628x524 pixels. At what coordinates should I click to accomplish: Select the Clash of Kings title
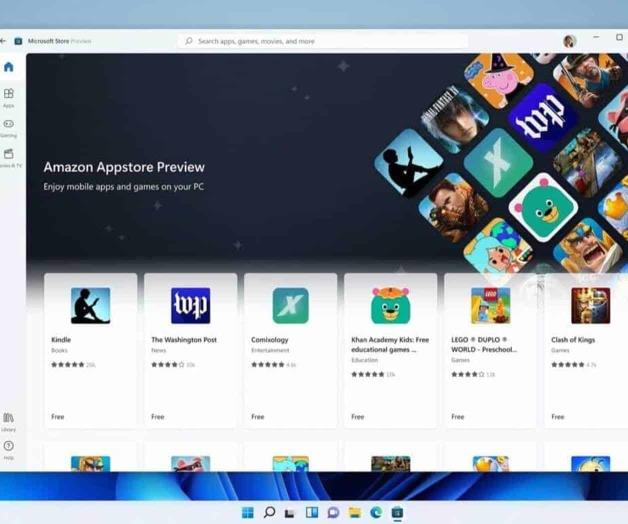[x=573, y=340]
